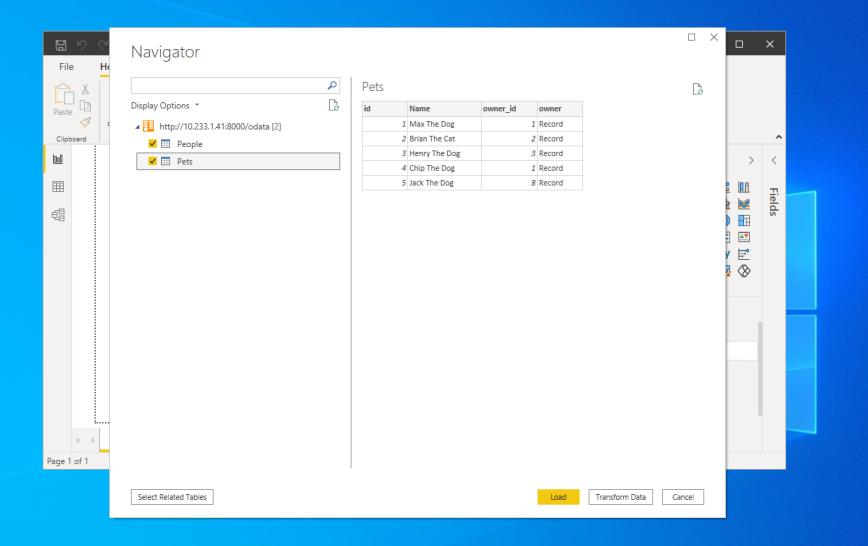Click the Copy icon in Clipboard group
868x546 pixels.
pos(85,106)
